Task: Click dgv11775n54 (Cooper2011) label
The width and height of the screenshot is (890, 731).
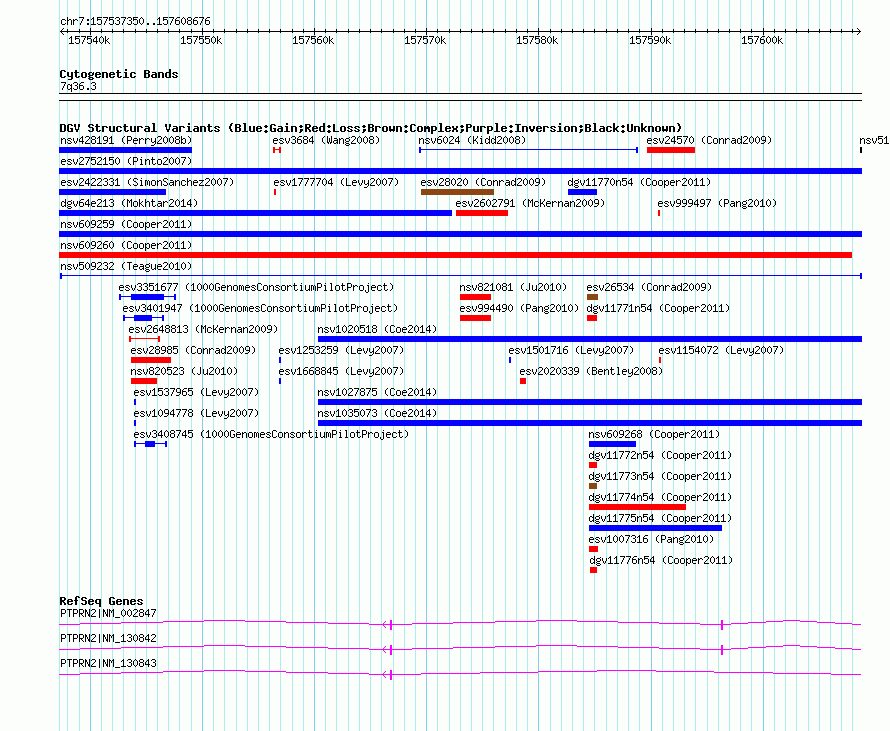Action: point(660,518)
